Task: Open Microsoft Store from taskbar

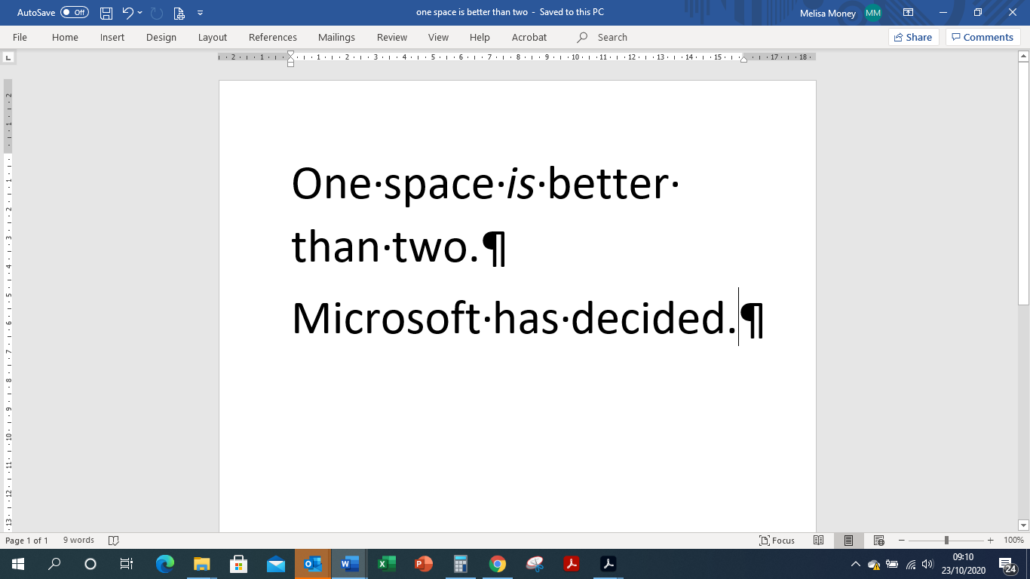Action: point(238,564)
